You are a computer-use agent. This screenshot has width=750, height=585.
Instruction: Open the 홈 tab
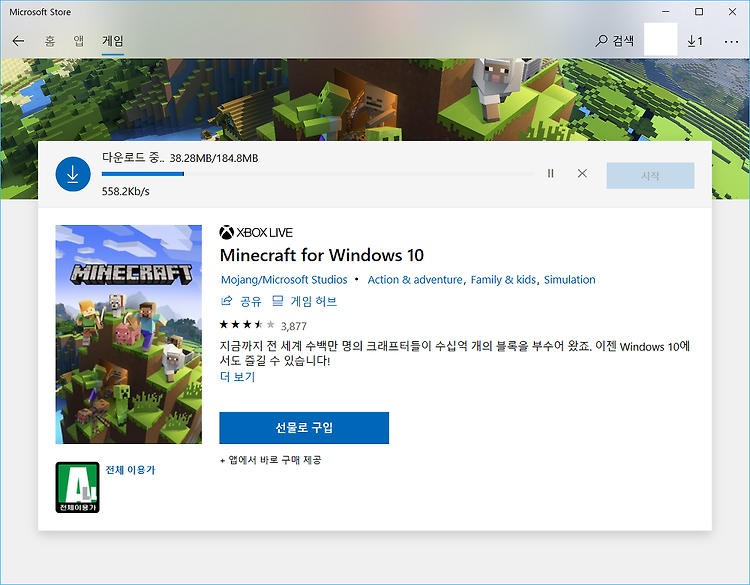(50, 41)
